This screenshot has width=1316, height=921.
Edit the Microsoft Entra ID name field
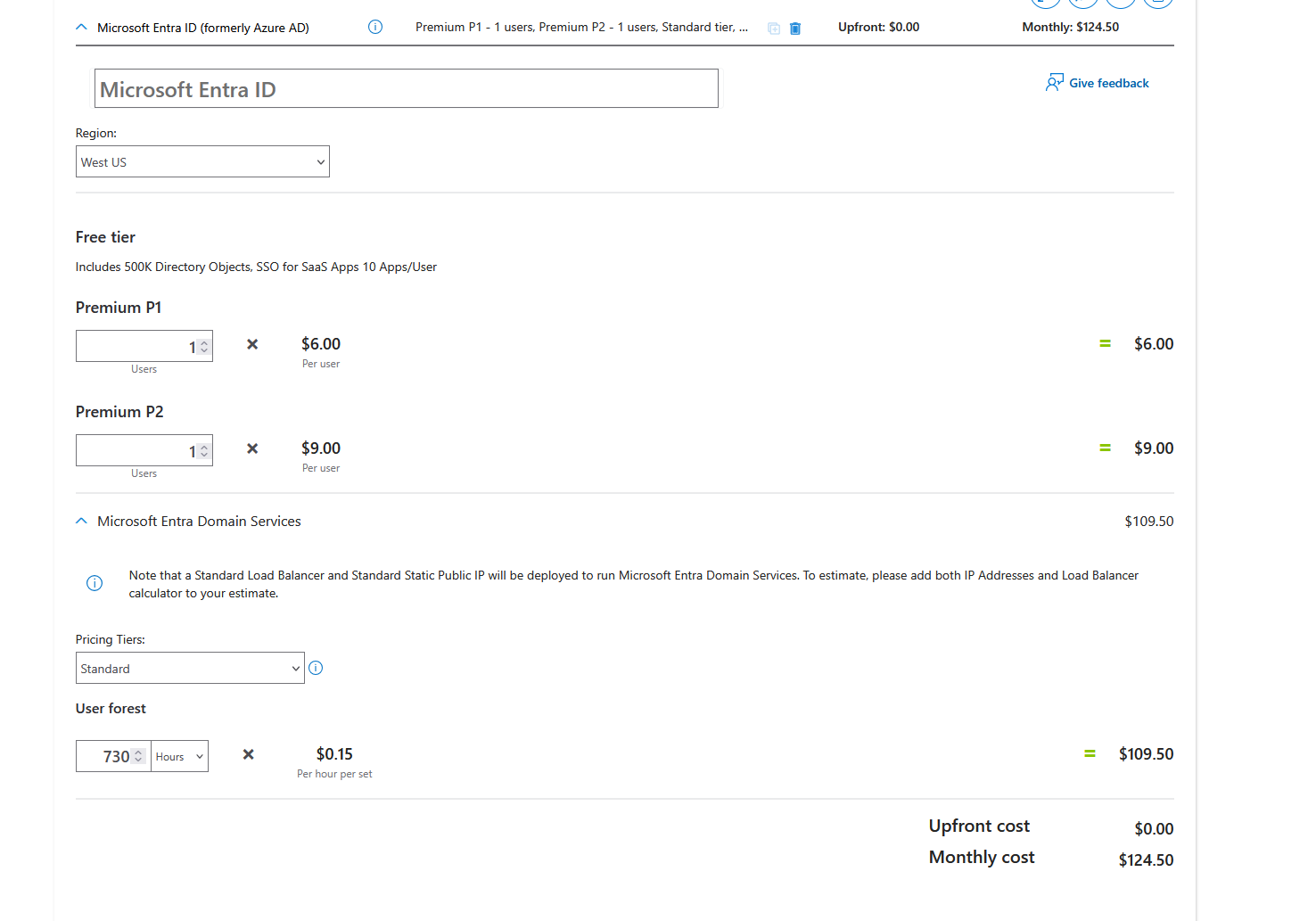point(407,88)
